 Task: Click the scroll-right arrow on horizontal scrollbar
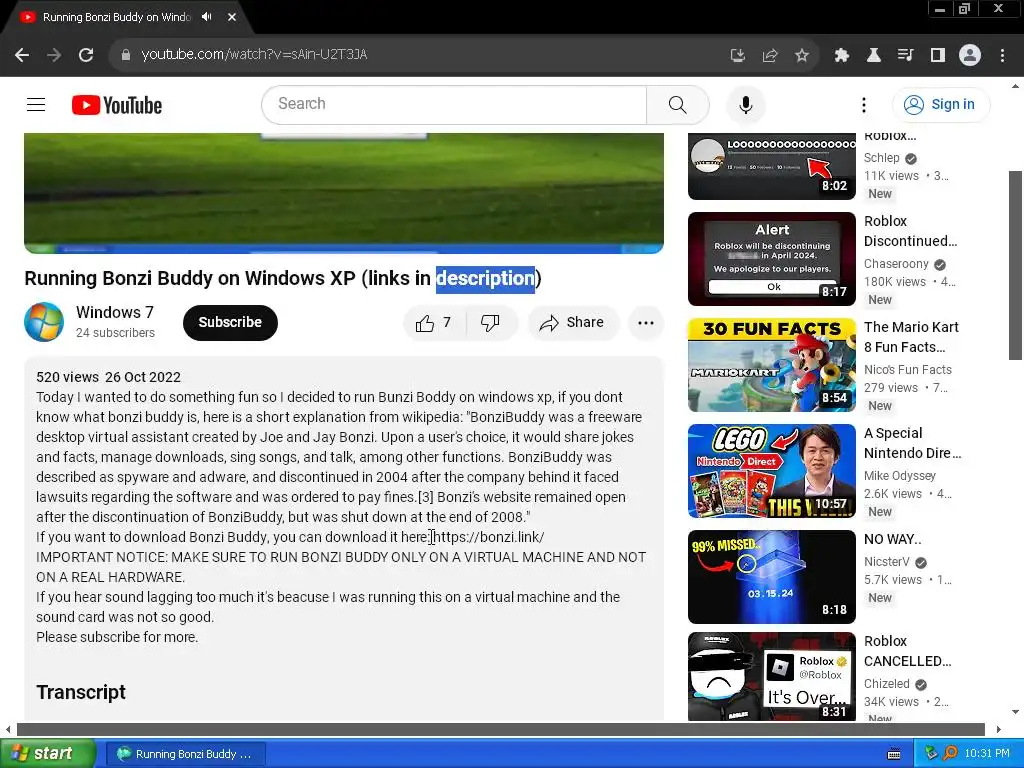pos(999,729)
